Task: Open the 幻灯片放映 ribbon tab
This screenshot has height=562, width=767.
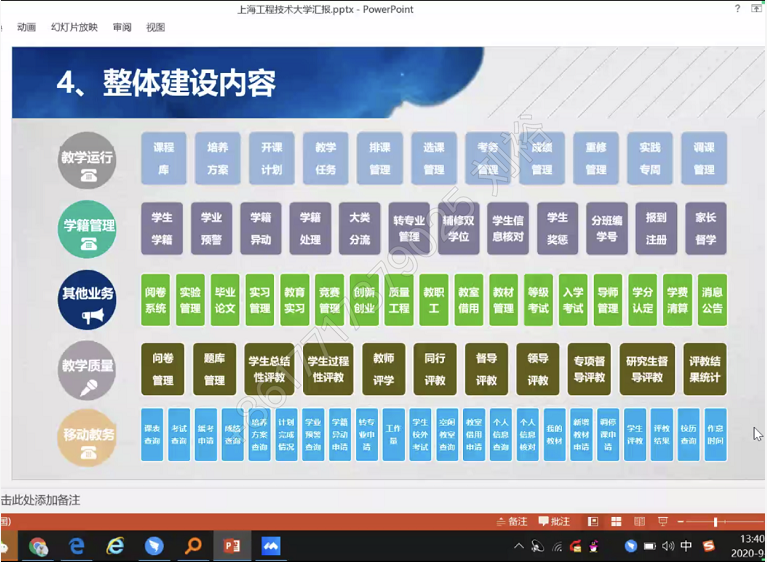Action: point(75,28)
